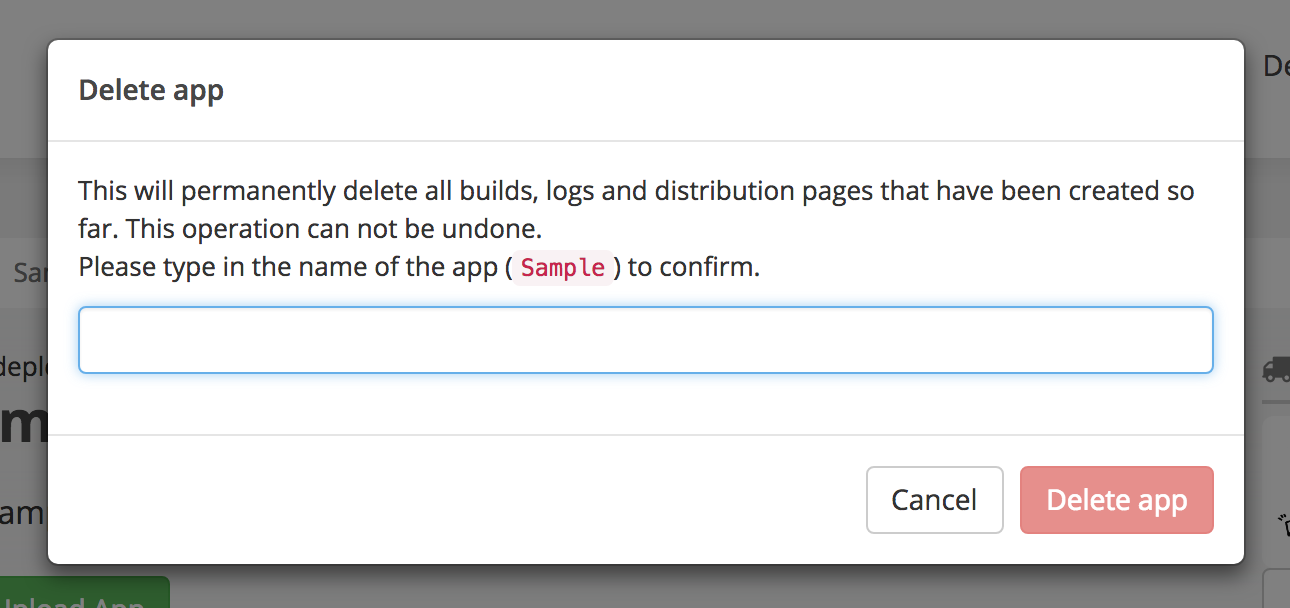Click the confirmation instruction line in the dialog
The width and height of the screenshot is (1290, 608).
418,267
